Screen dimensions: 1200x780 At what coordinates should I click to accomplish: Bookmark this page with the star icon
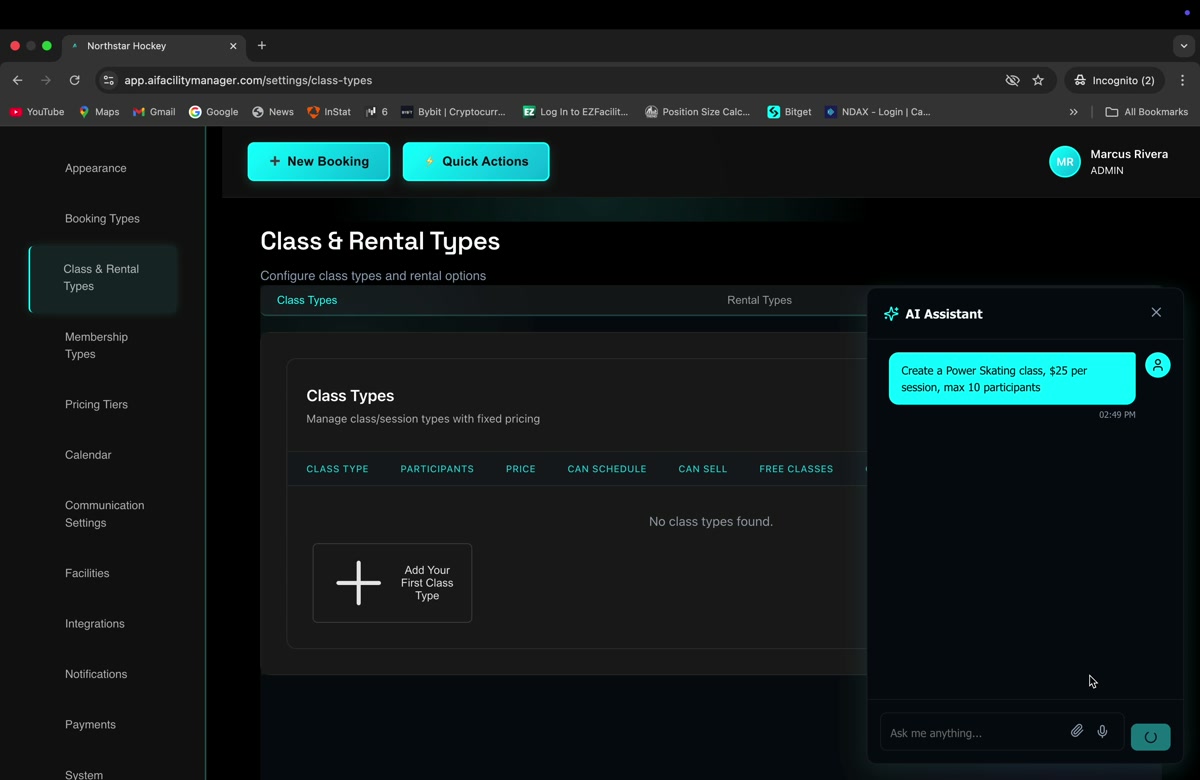(1038, 80)
